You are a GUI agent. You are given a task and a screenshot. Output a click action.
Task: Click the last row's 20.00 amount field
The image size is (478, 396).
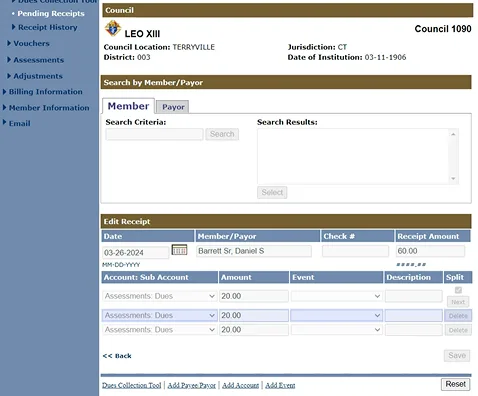pos(254,330)
